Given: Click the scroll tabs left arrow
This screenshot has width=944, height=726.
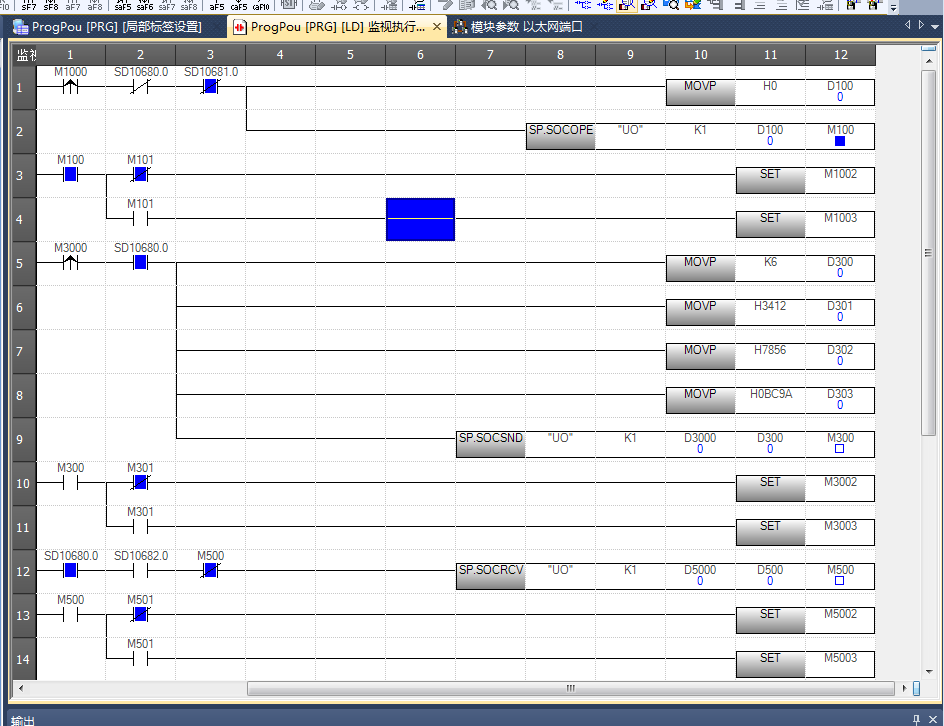Looking at the screenshot, I should (908, 25).
